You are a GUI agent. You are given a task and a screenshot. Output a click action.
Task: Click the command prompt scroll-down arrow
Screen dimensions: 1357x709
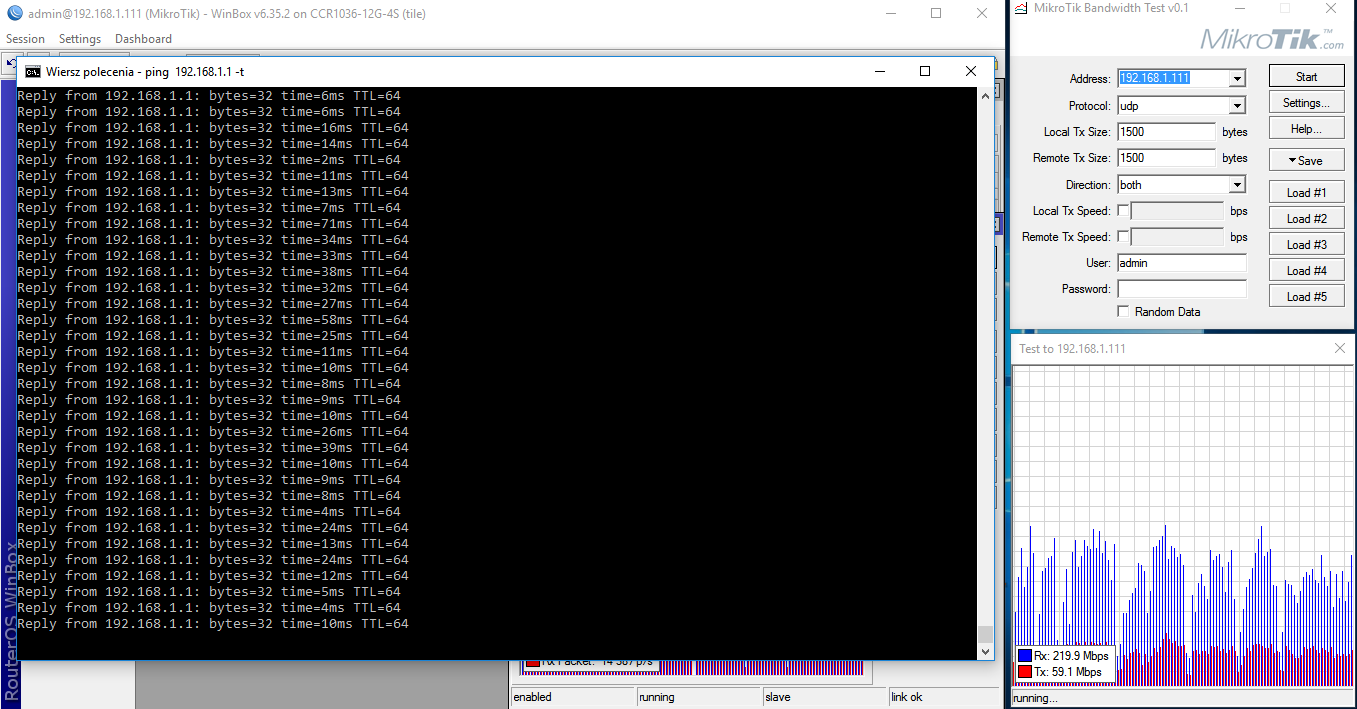[985, 651]
